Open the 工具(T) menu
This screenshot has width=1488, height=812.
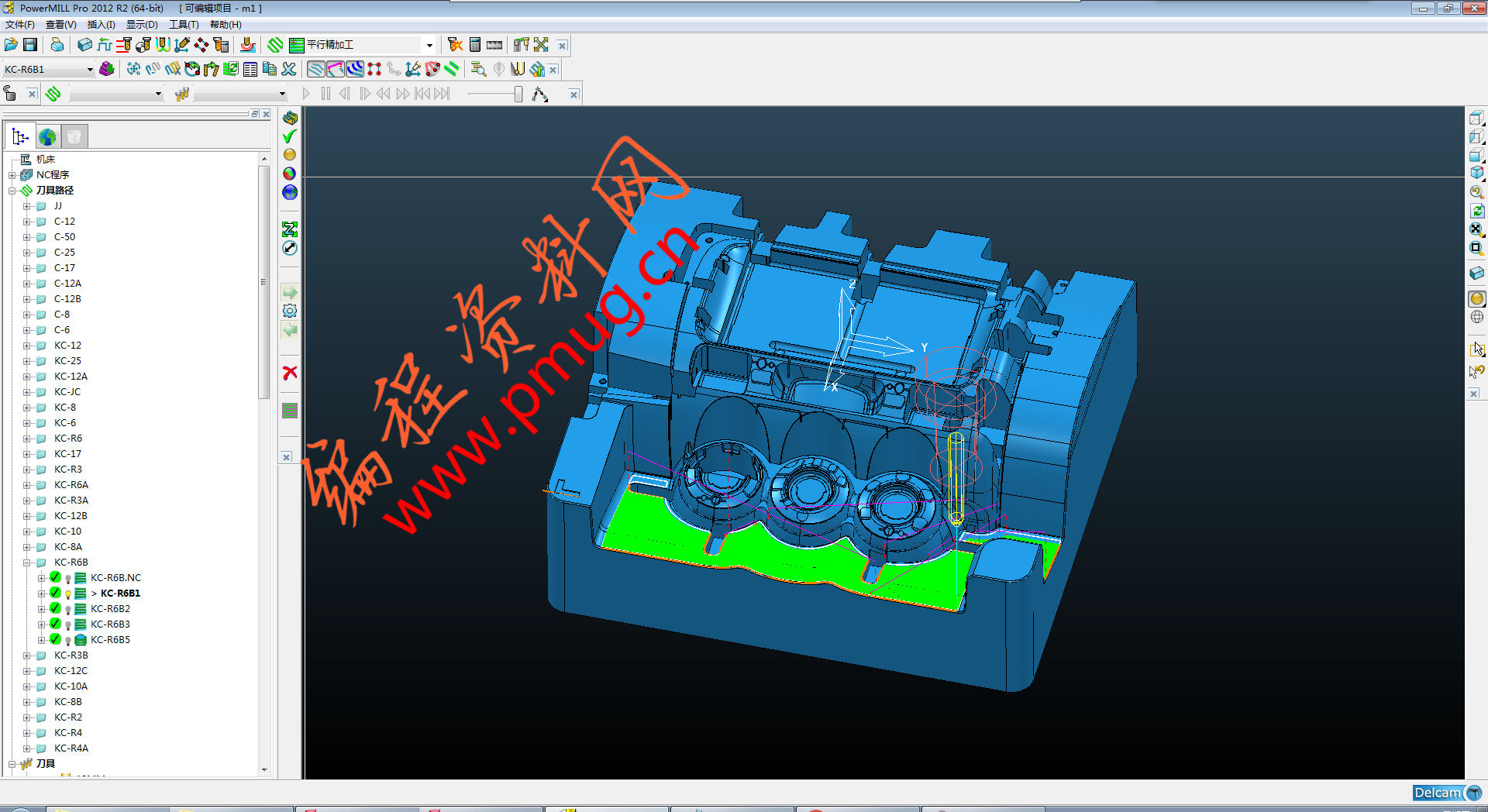pos(184,25)
